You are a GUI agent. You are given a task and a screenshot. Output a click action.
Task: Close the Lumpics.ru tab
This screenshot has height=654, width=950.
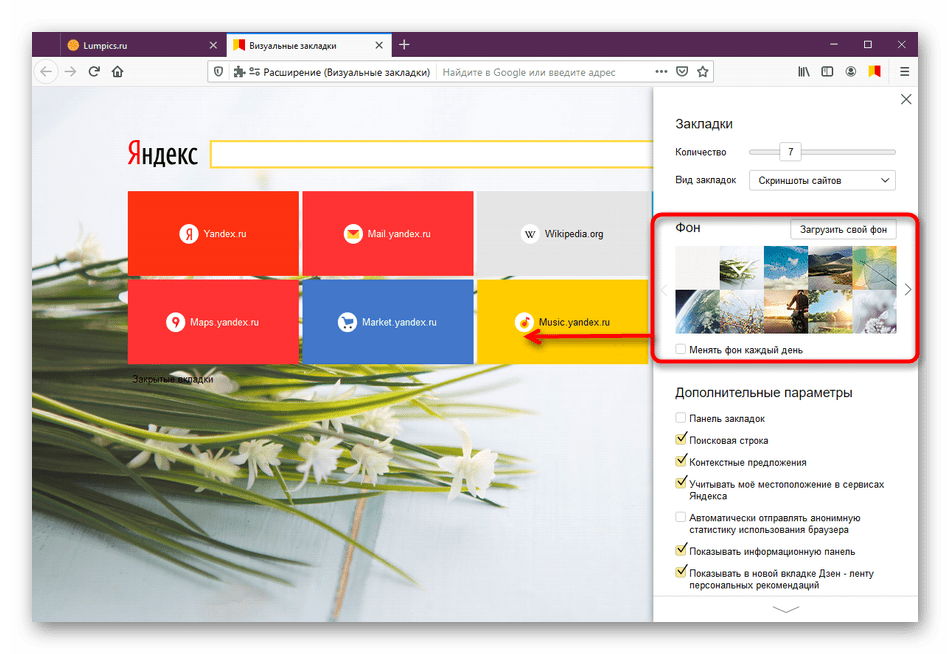pyautogui.click(x=213, y=45)
